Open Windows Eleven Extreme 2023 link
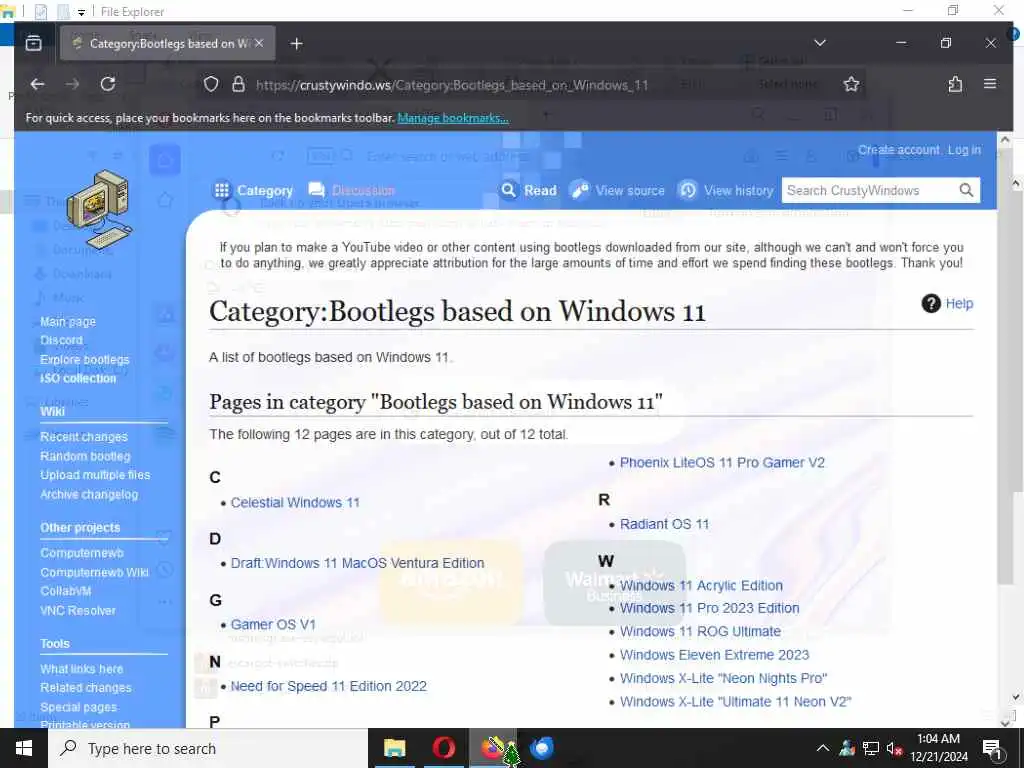1024x768 pixels. coord(714,655)
